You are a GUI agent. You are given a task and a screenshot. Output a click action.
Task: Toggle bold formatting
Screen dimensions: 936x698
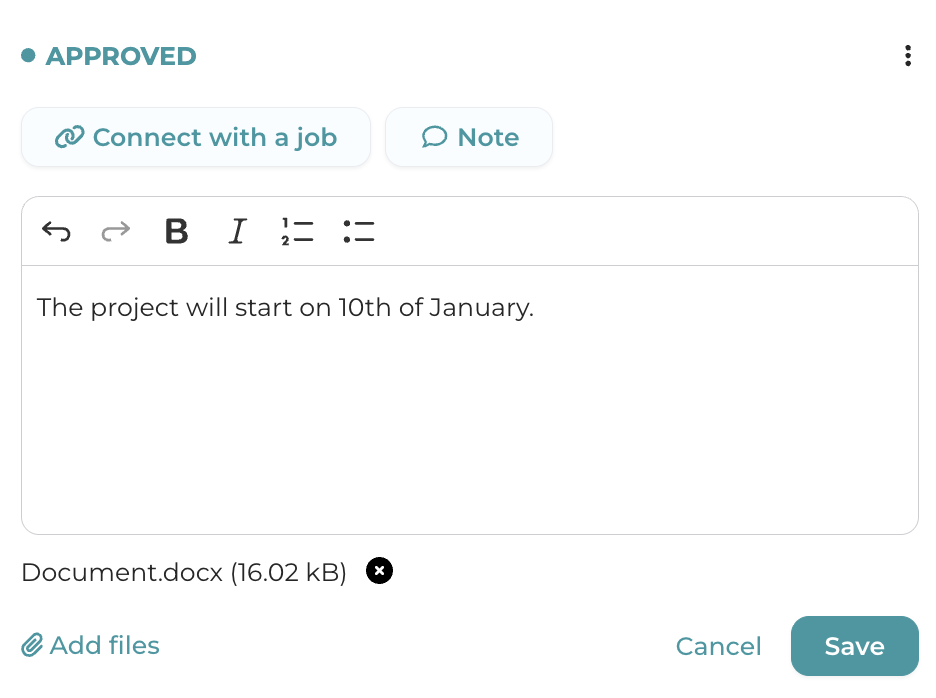176,232
